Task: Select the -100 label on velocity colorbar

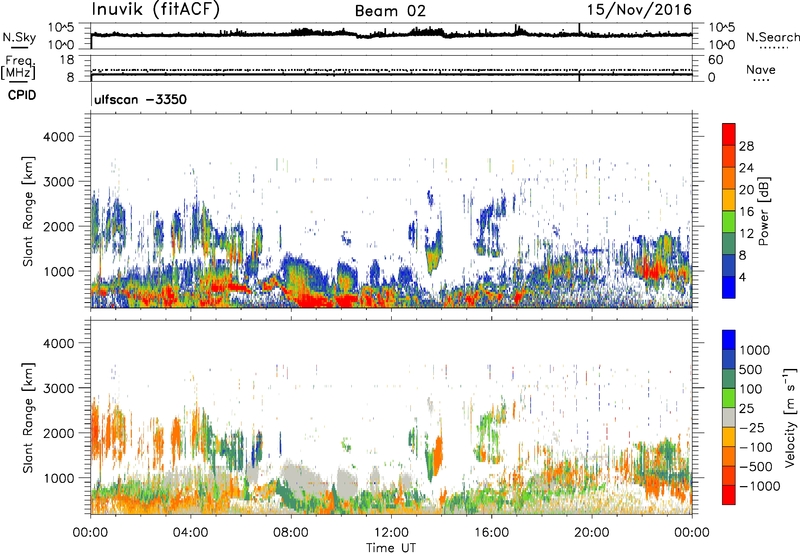Action: [756, 447]
